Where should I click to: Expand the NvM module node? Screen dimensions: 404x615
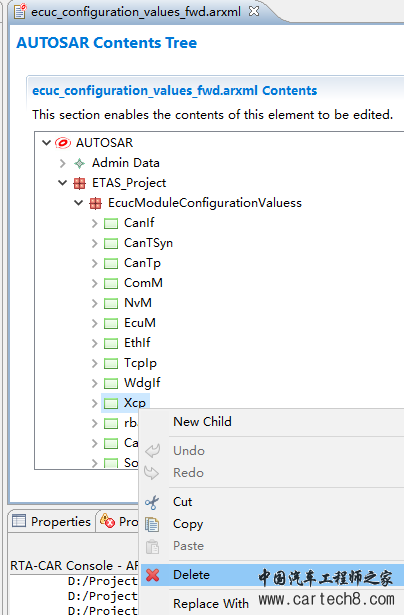(x=95, y=303)
